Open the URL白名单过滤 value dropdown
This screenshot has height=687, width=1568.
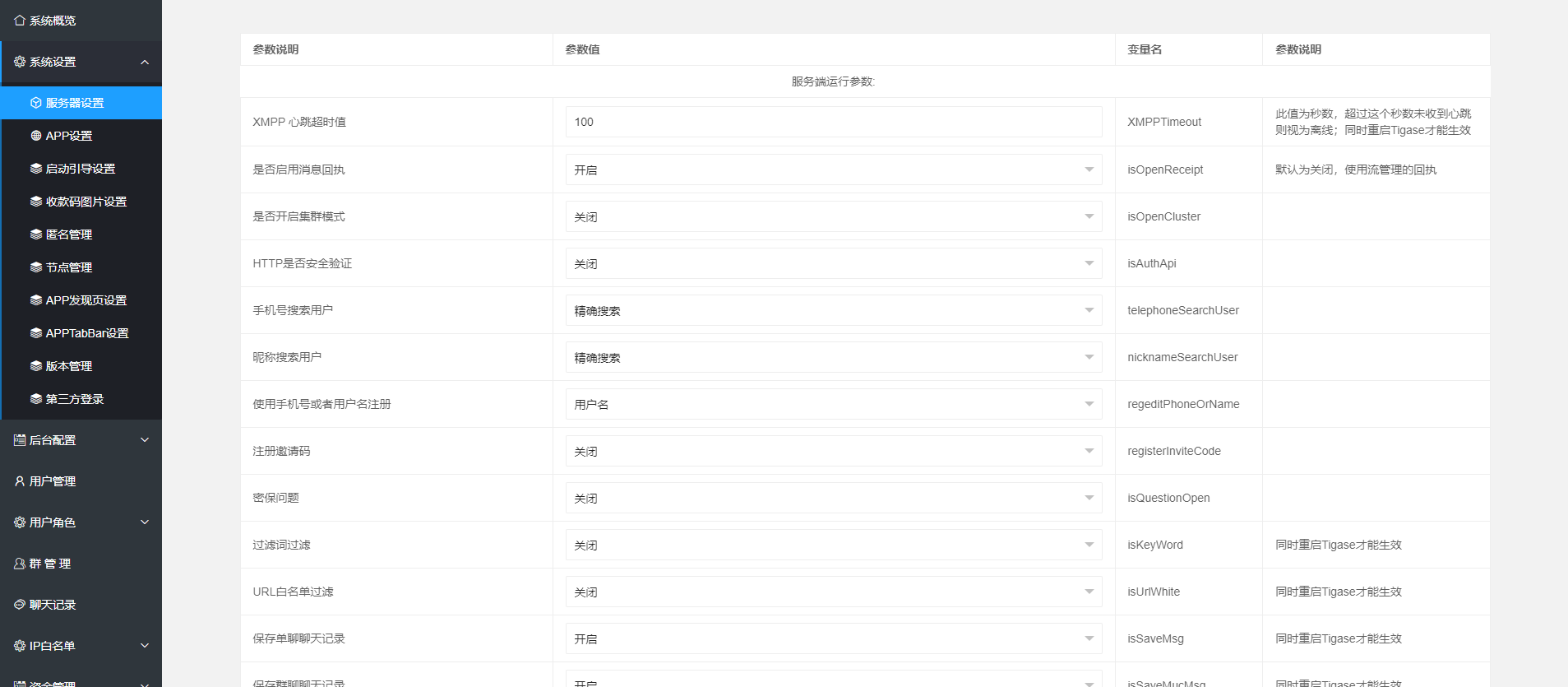(x=834, y=592)
